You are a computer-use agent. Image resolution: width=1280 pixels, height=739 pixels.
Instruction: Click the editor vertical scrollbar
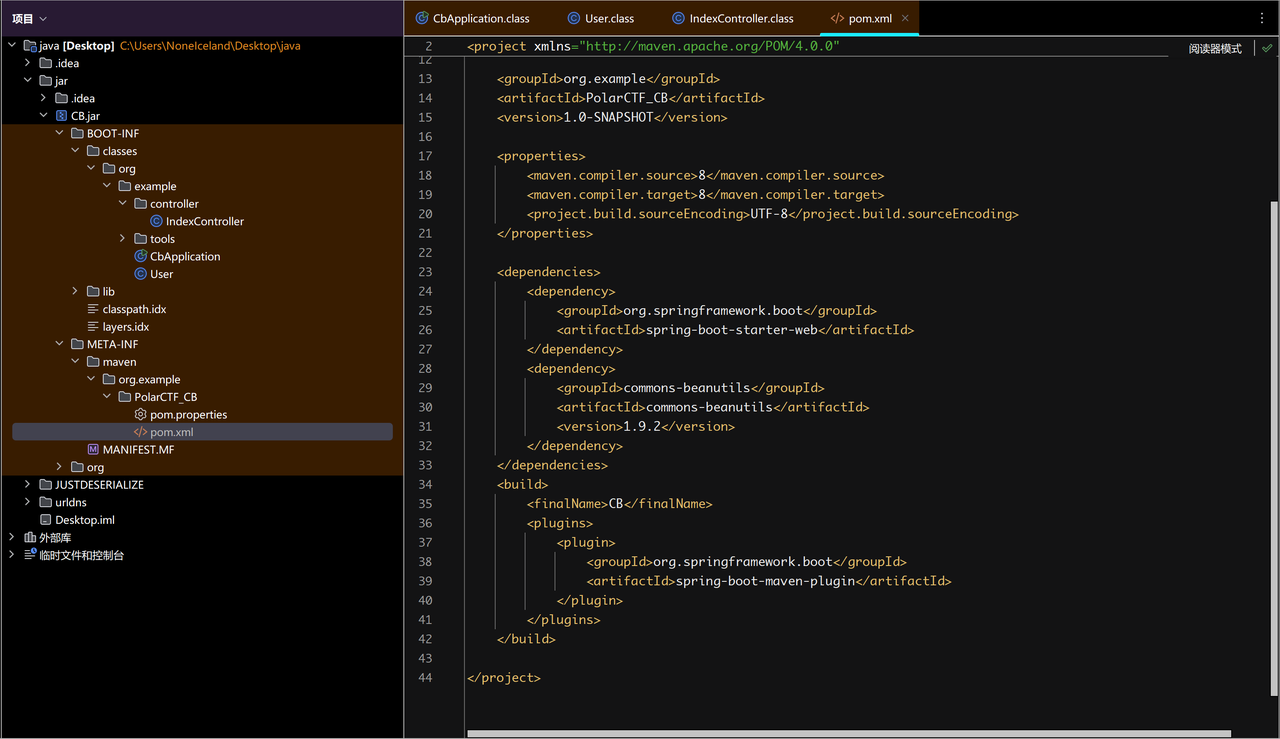[x=1274, y=447]
